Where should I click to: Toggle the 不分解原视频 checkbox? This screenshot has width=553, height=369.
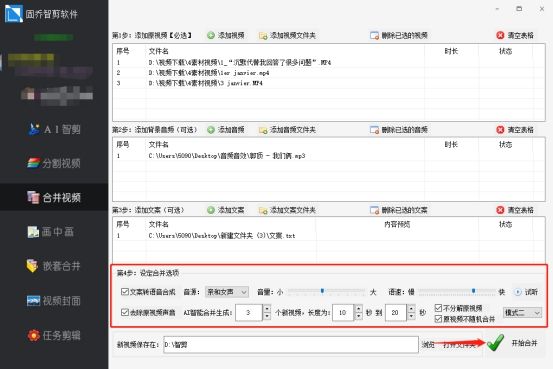click(x=438, y=308)
